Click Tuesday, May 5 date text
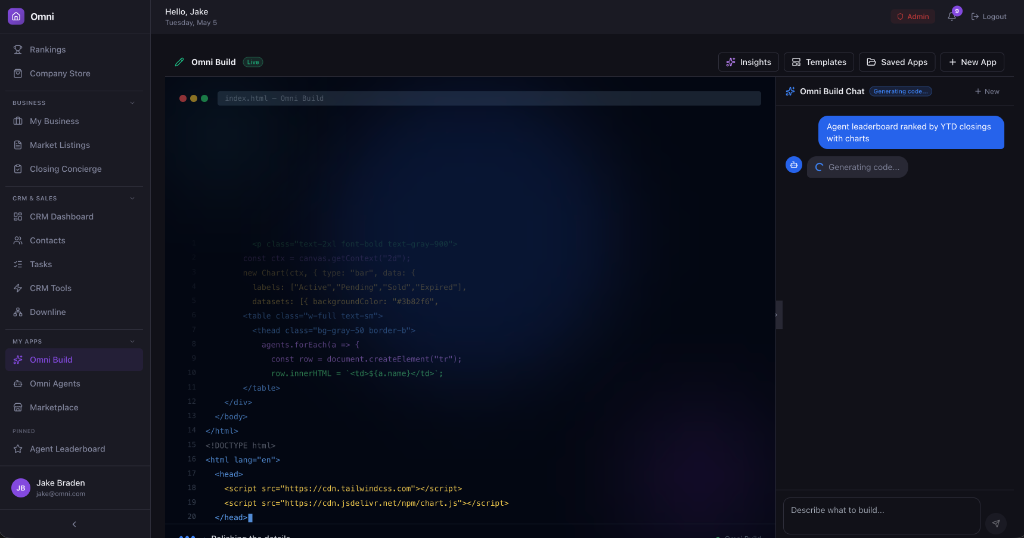The height and width of the screenshot is (538, 1024). click(191, 23)
